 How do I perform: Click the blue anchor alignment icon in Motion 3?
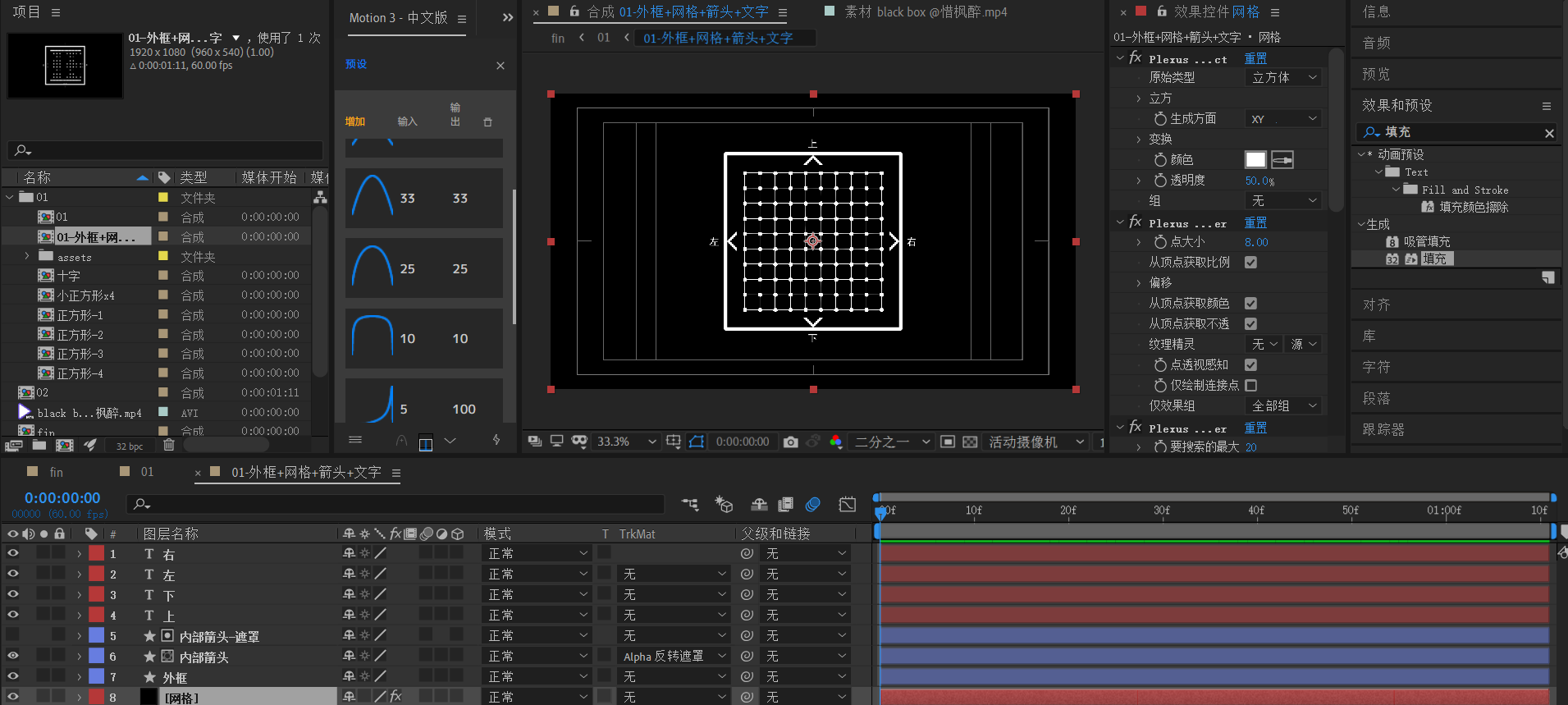426,443
